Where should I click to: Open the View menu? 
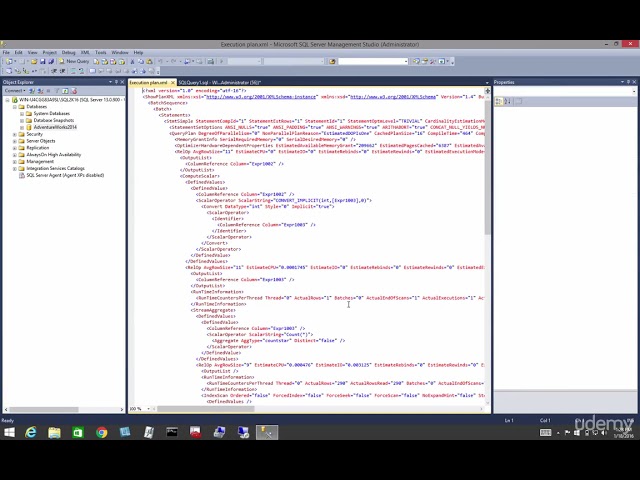(32, 53)
